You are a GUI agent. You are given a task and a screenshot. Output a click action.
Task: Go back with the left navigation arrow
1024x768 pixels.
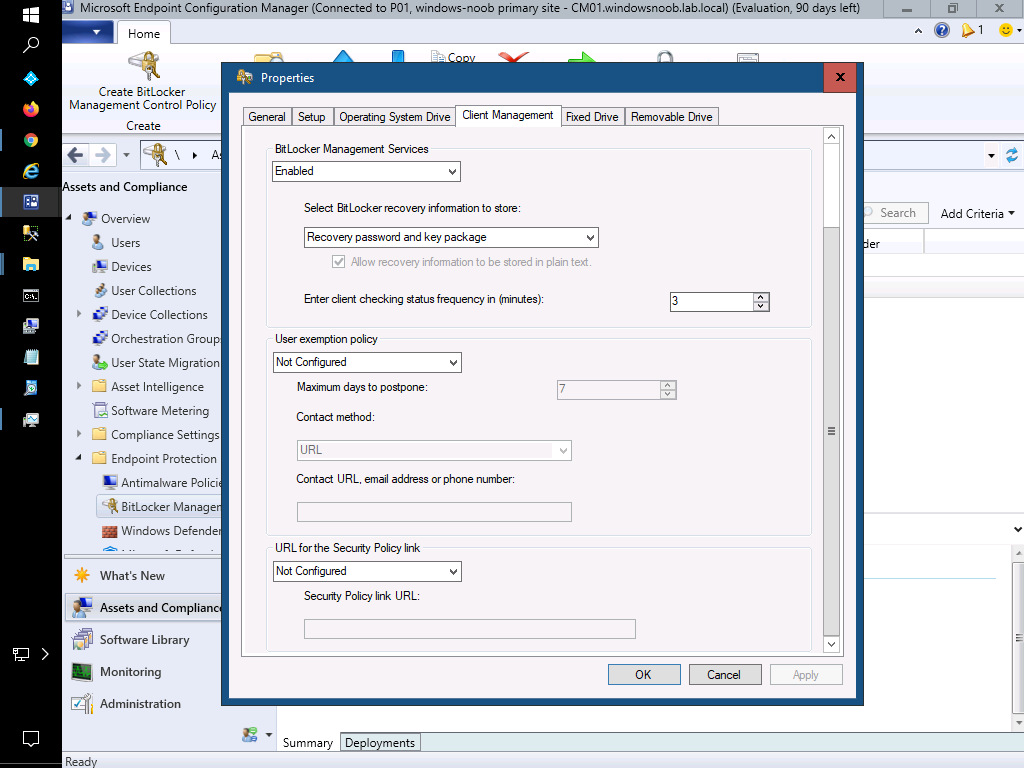pyautogui.click(x=76, y=155)
